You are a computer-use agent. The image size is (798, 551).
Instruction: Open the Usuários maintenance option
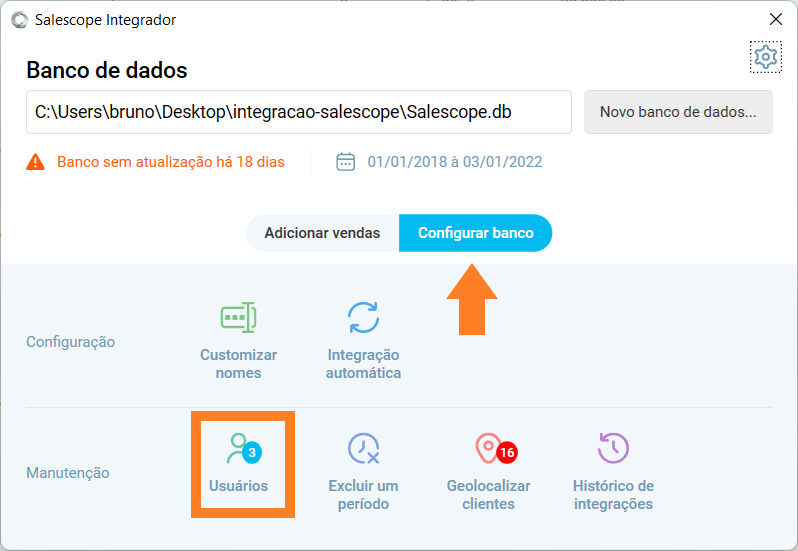pyautogui.click(x=238, y=463)
